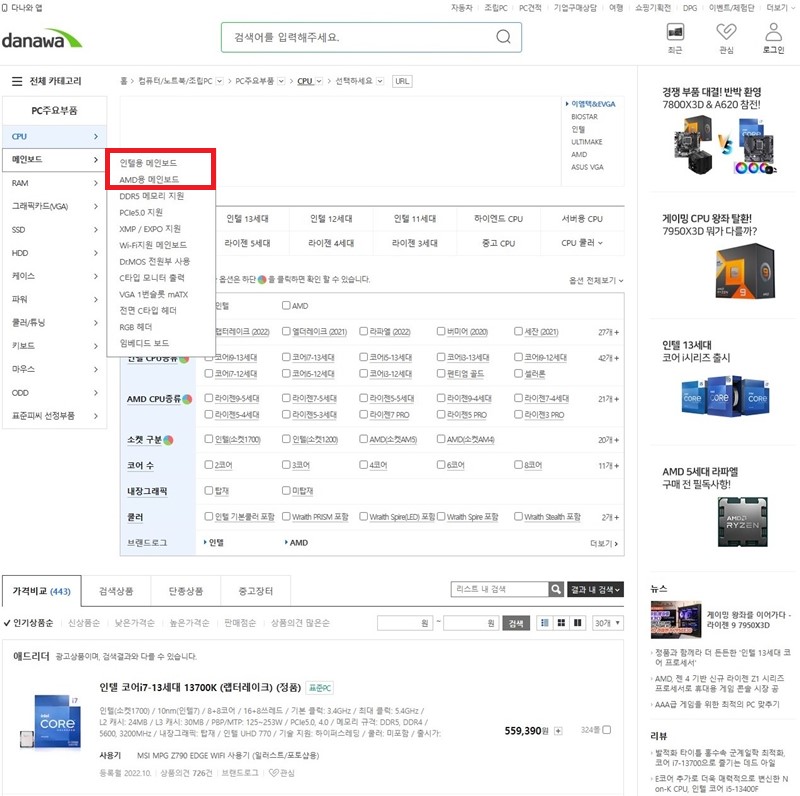800x796 pixels.
Task: Open the 인텔 코어i7-13세대 13700K product title
Action: click(x=200, y=687)
